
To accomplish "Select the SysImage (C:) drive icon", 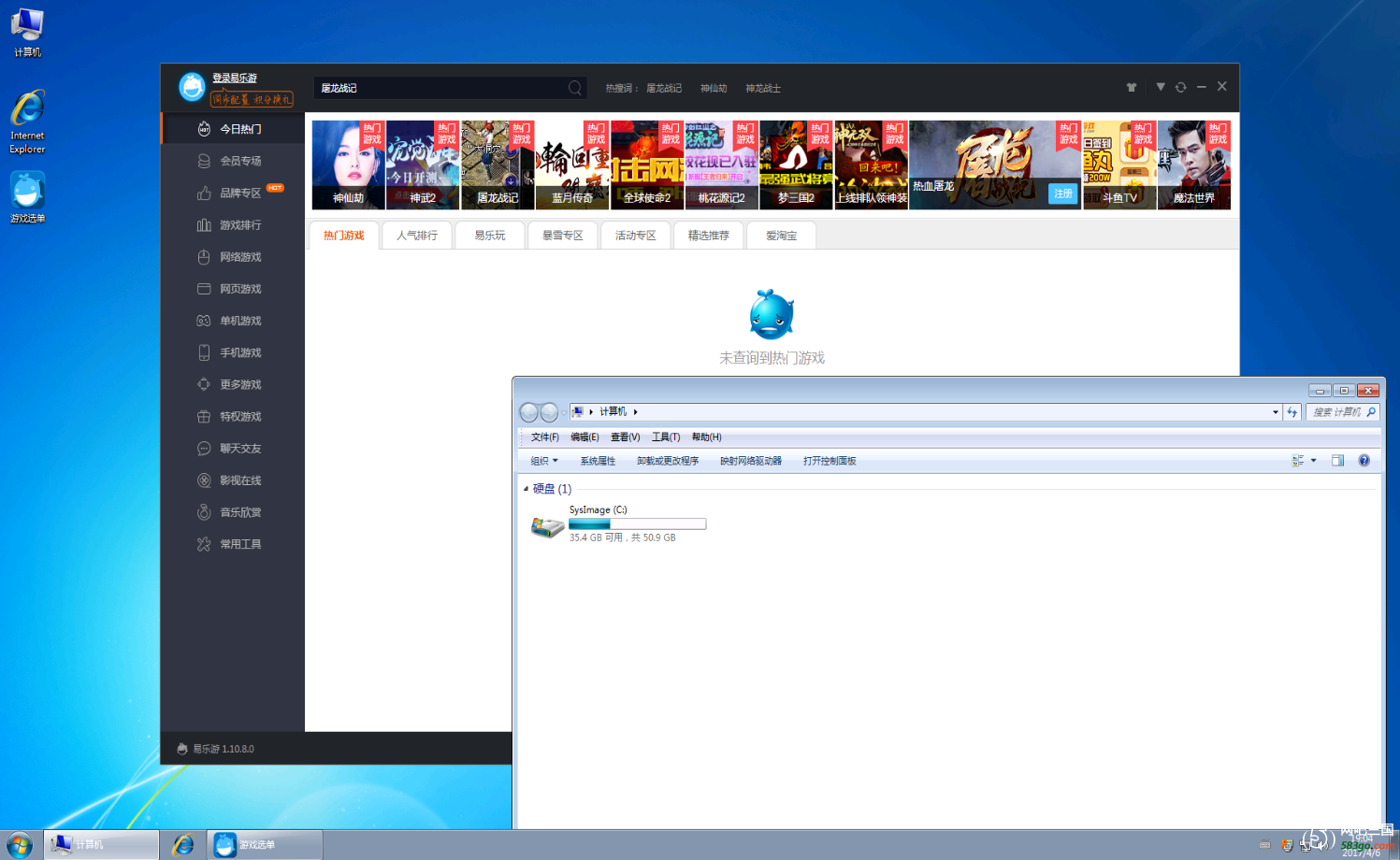I will 547,526.
